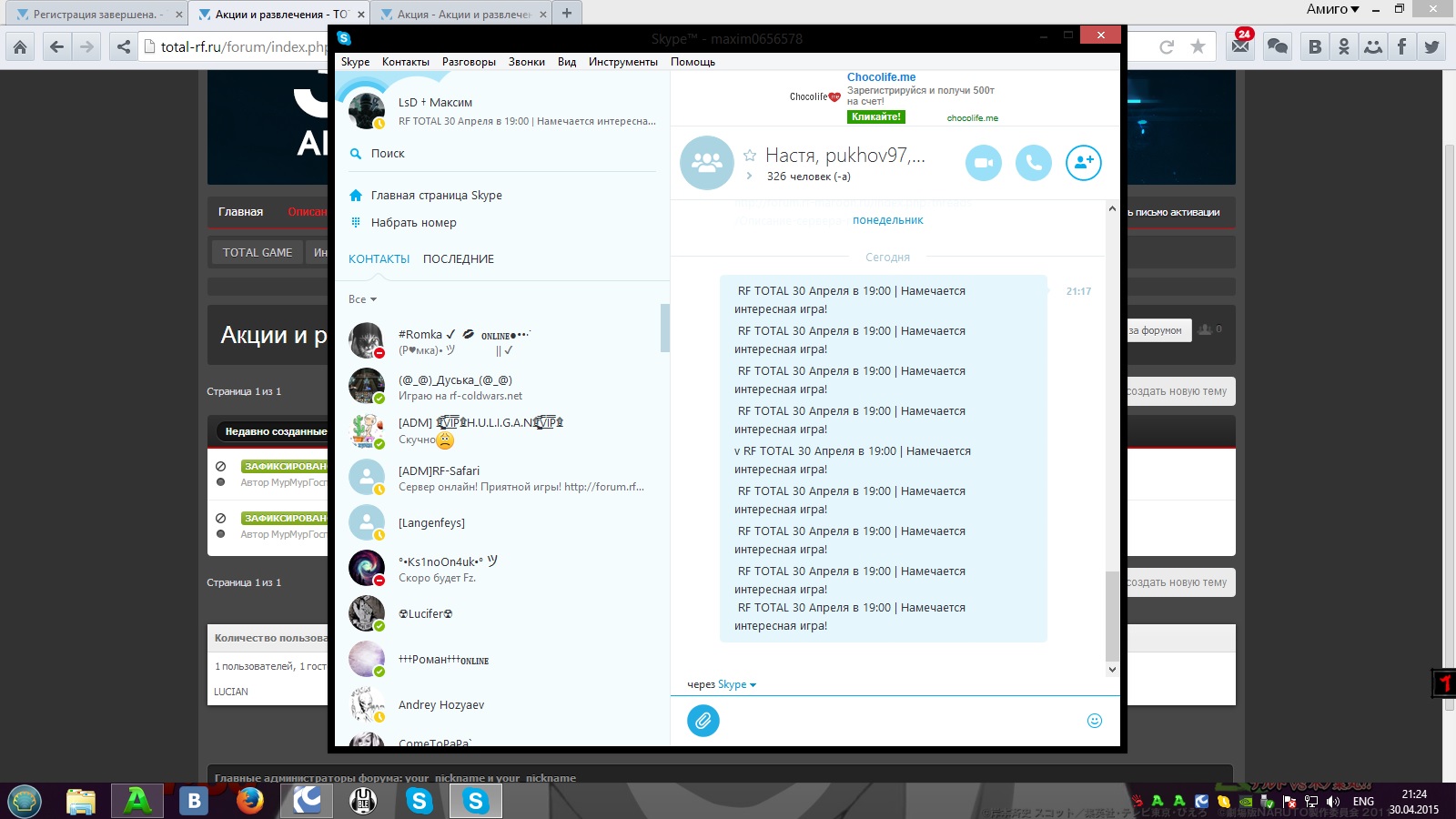Open Firefox from the taskbar
1456x819 pixels.
(x=249, y=801)
